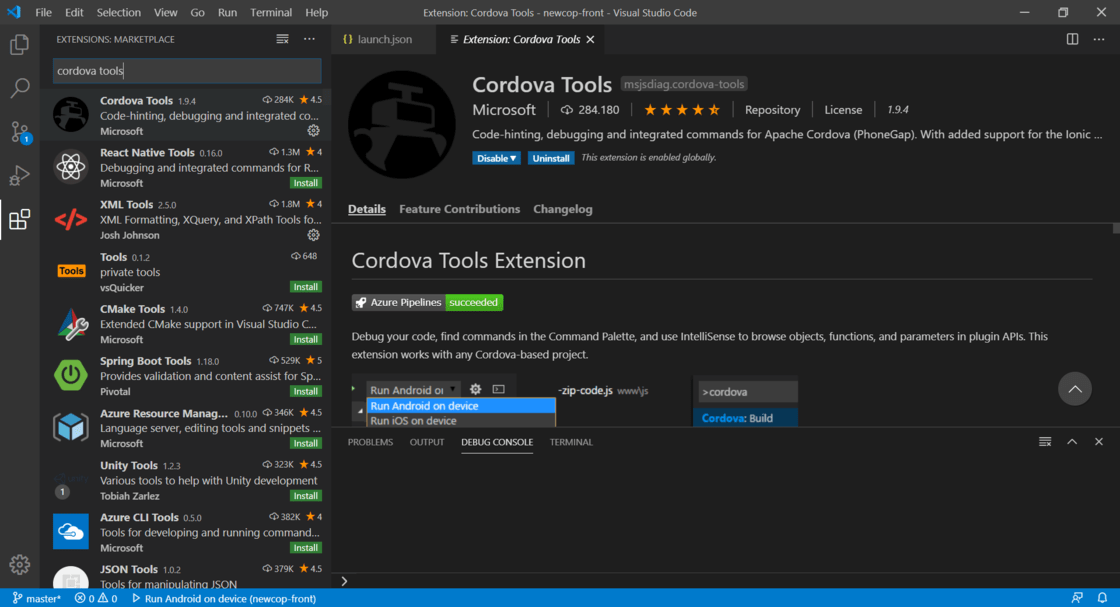The image size is (1120, 607).
Task: Open the Problems panel tab
Action: click(x=370, y=442)
